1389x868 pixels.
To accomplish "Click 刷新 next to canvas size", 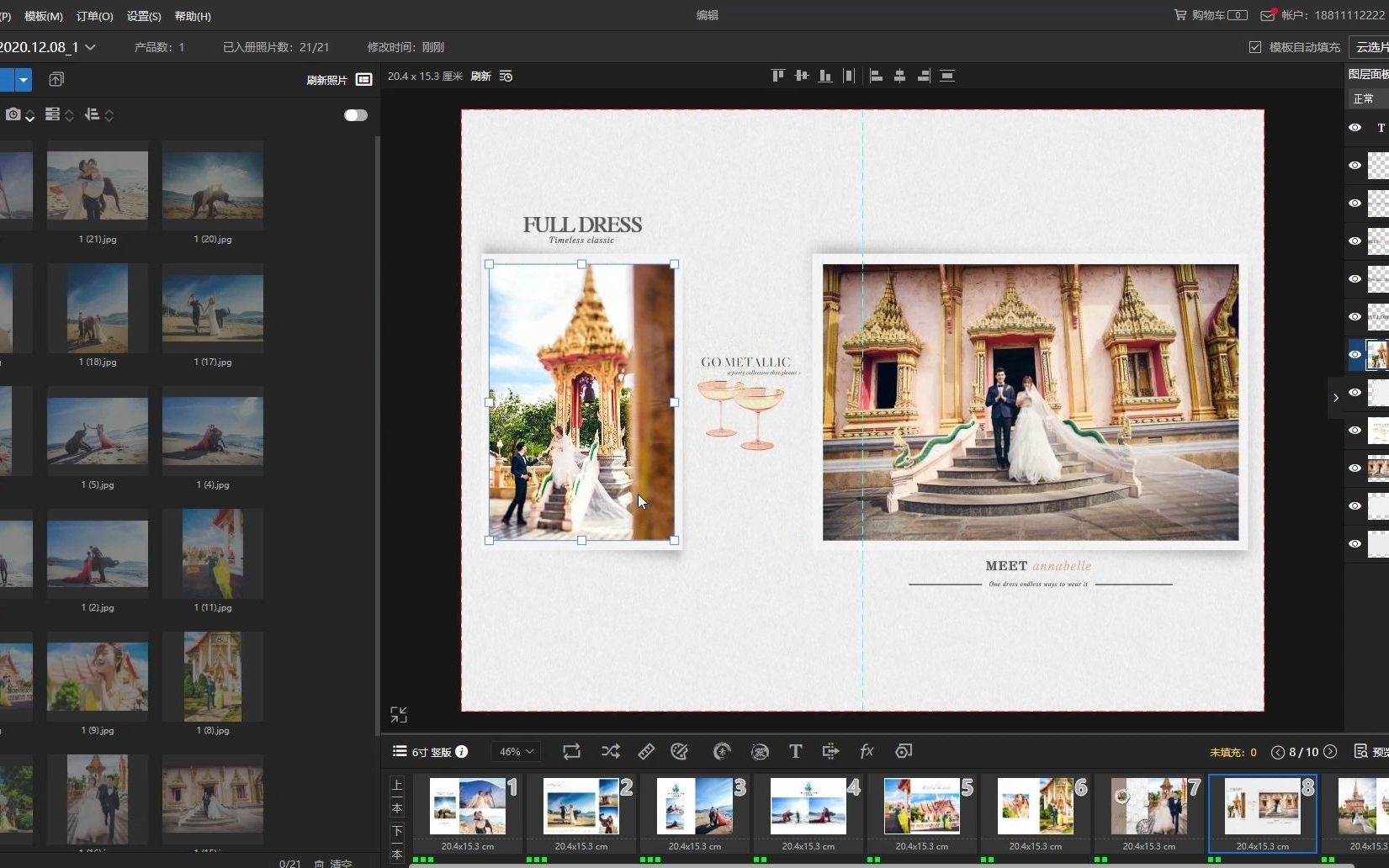I will 480,76.
